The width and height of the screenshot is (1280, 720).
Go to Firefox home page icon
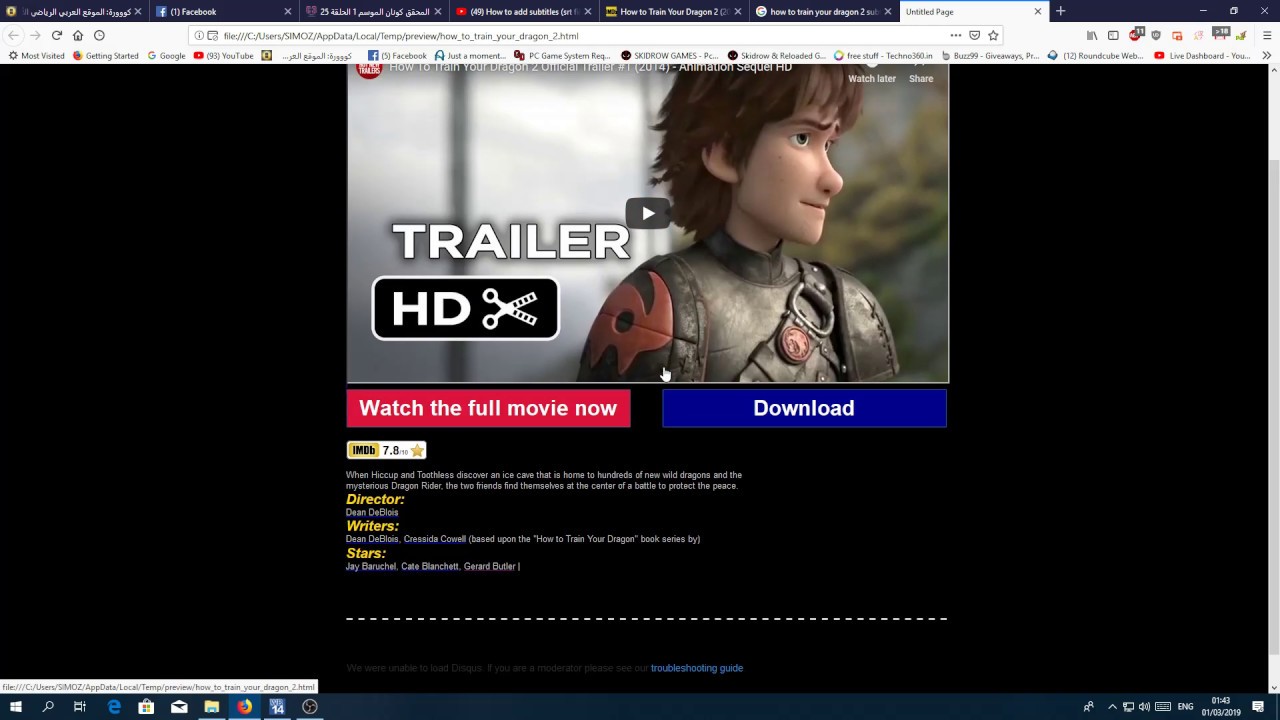point(78,35)
